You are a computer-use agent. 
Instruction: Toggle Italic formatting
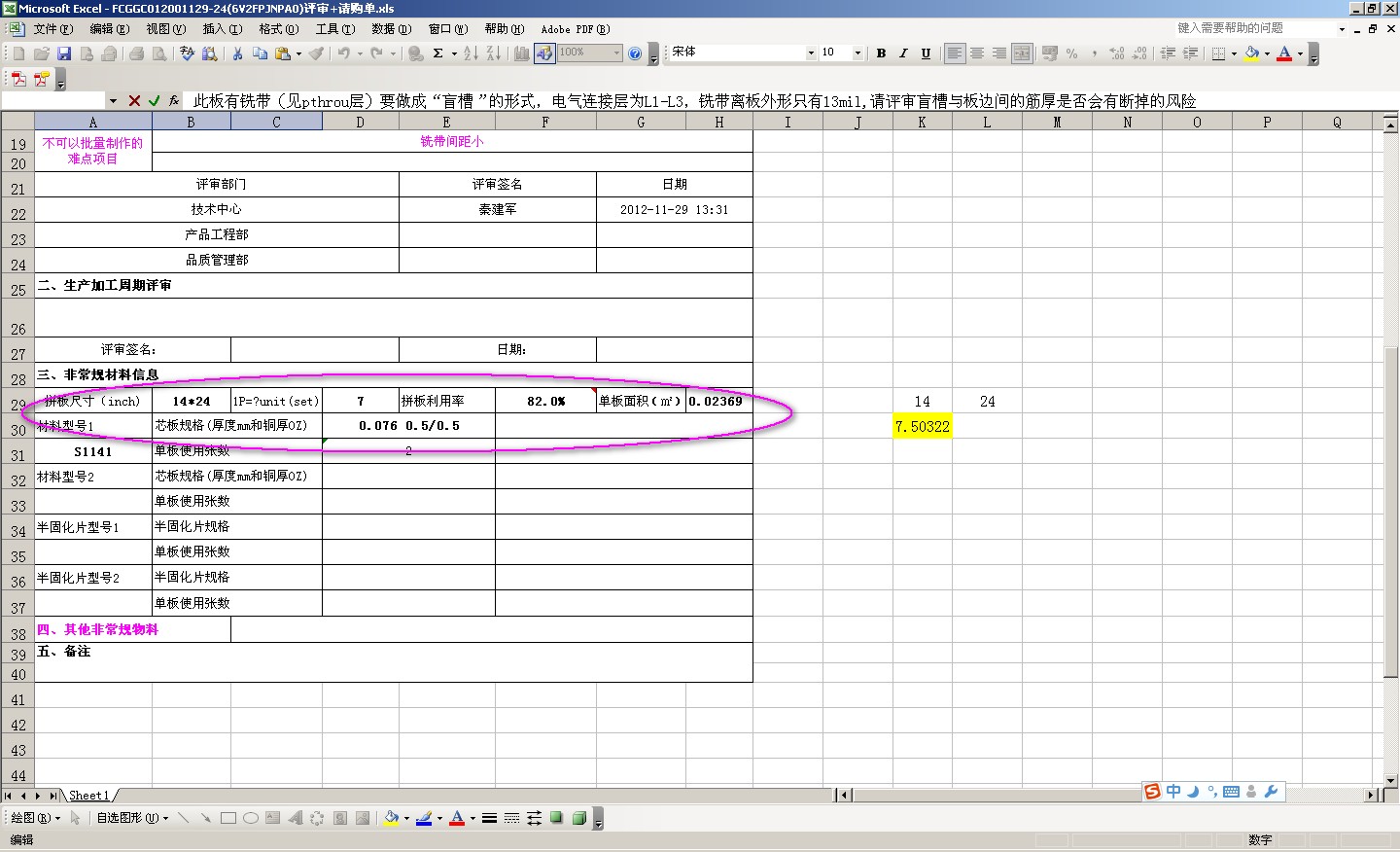903,53
